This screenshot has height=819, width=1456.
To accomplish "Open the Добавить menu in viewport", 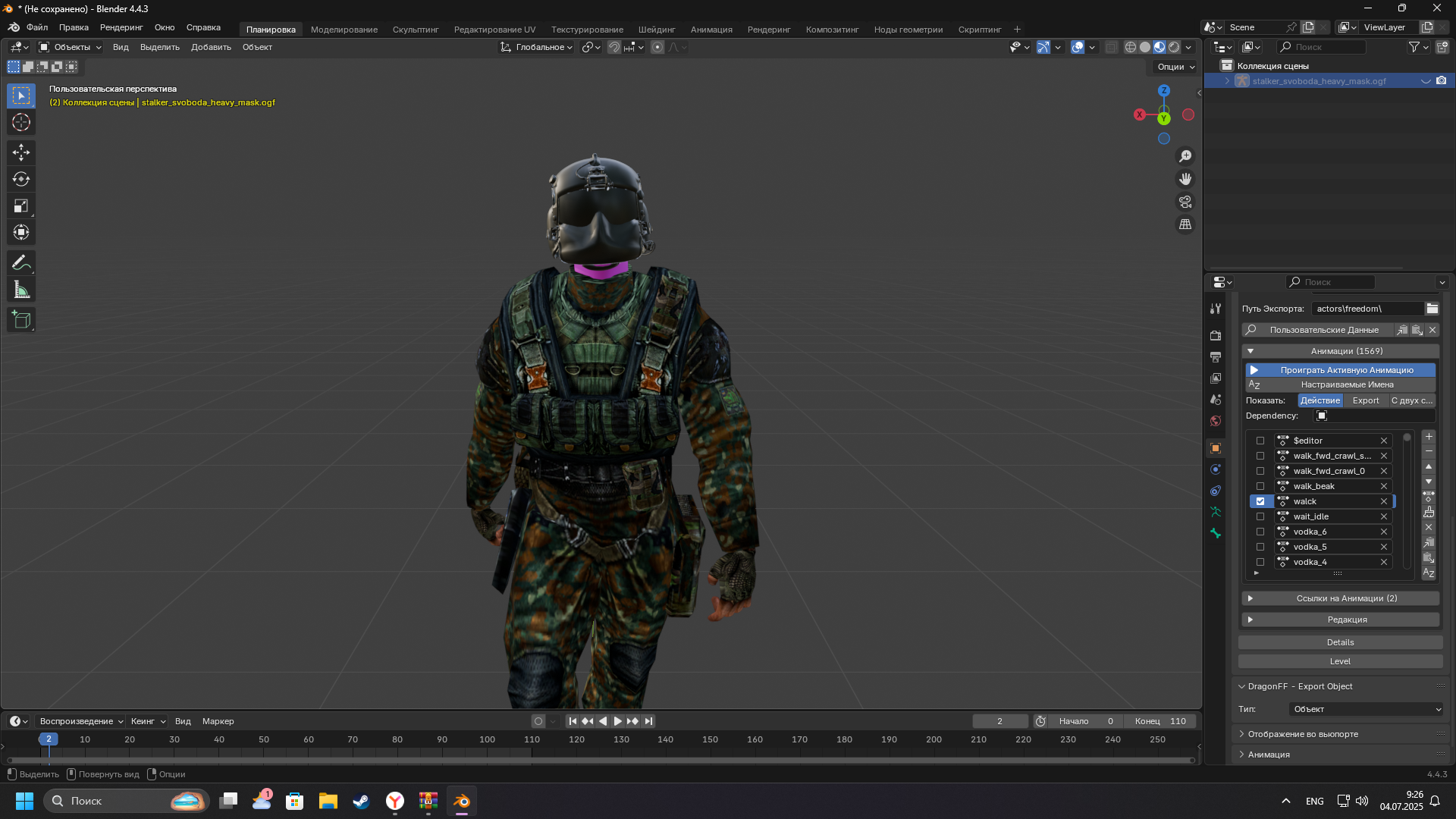I will pos(211,47).
